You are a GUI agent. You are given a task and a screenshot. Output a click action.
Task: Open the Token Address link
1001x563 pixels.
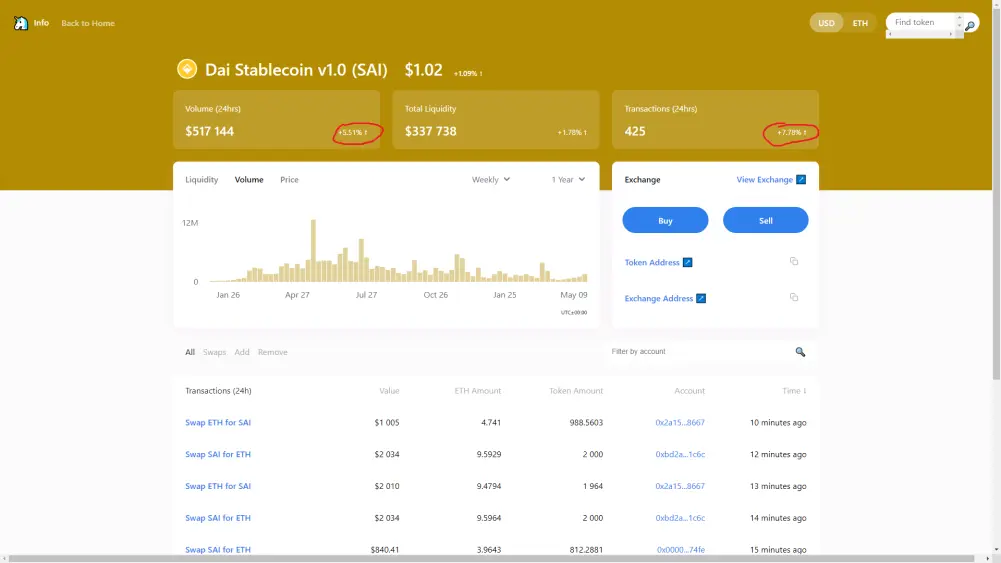pyautogui.click(x=652, y=262)
